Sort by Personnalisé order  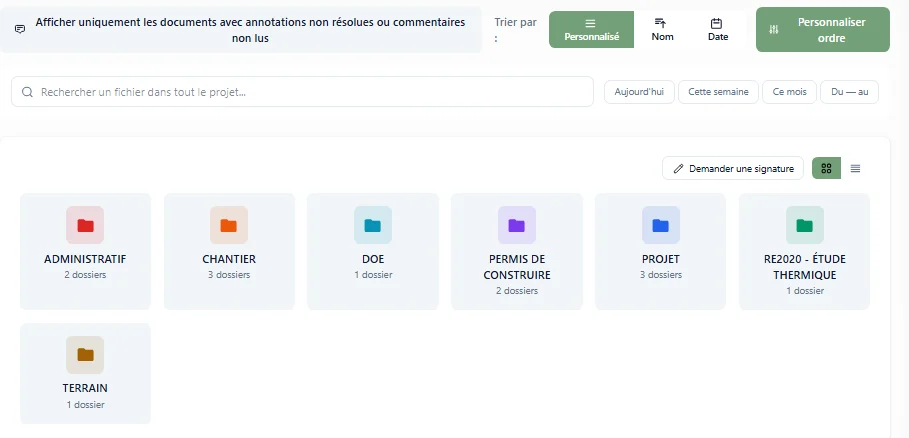591,30
